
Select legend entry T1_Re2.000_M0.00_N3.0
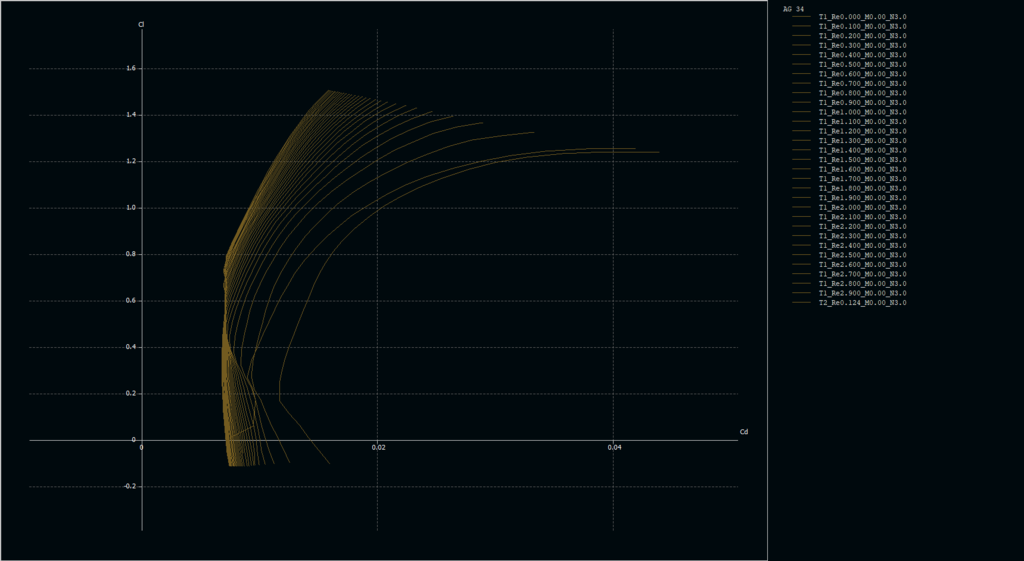862,207
